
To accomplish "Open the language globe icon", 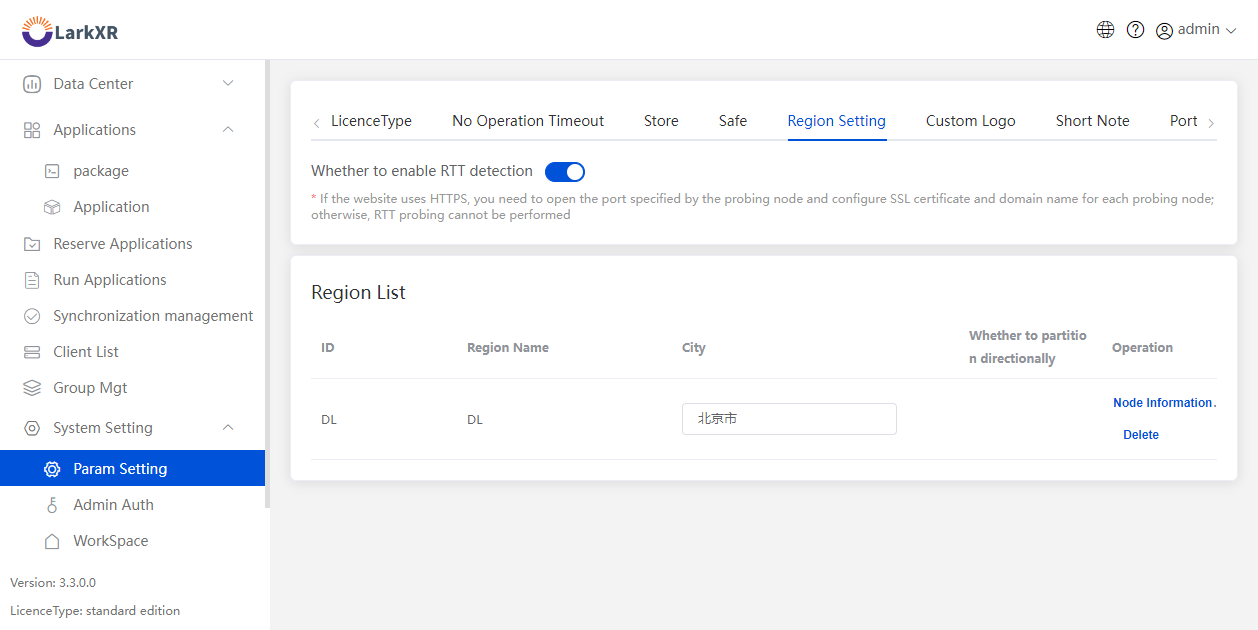I will tap(1105, 30).
